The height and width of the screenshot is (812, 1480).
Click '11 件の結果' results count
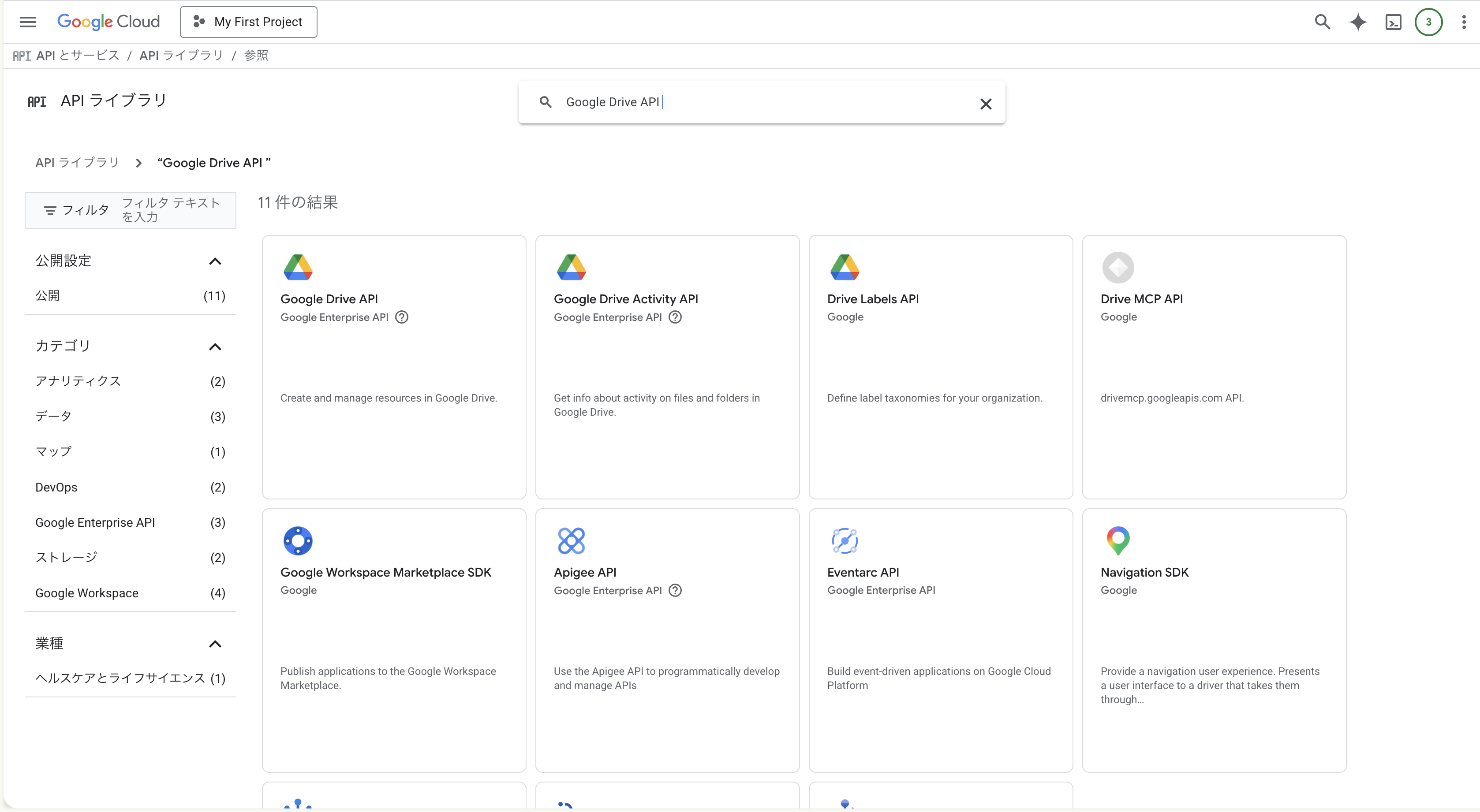click(x=298, y=202)
